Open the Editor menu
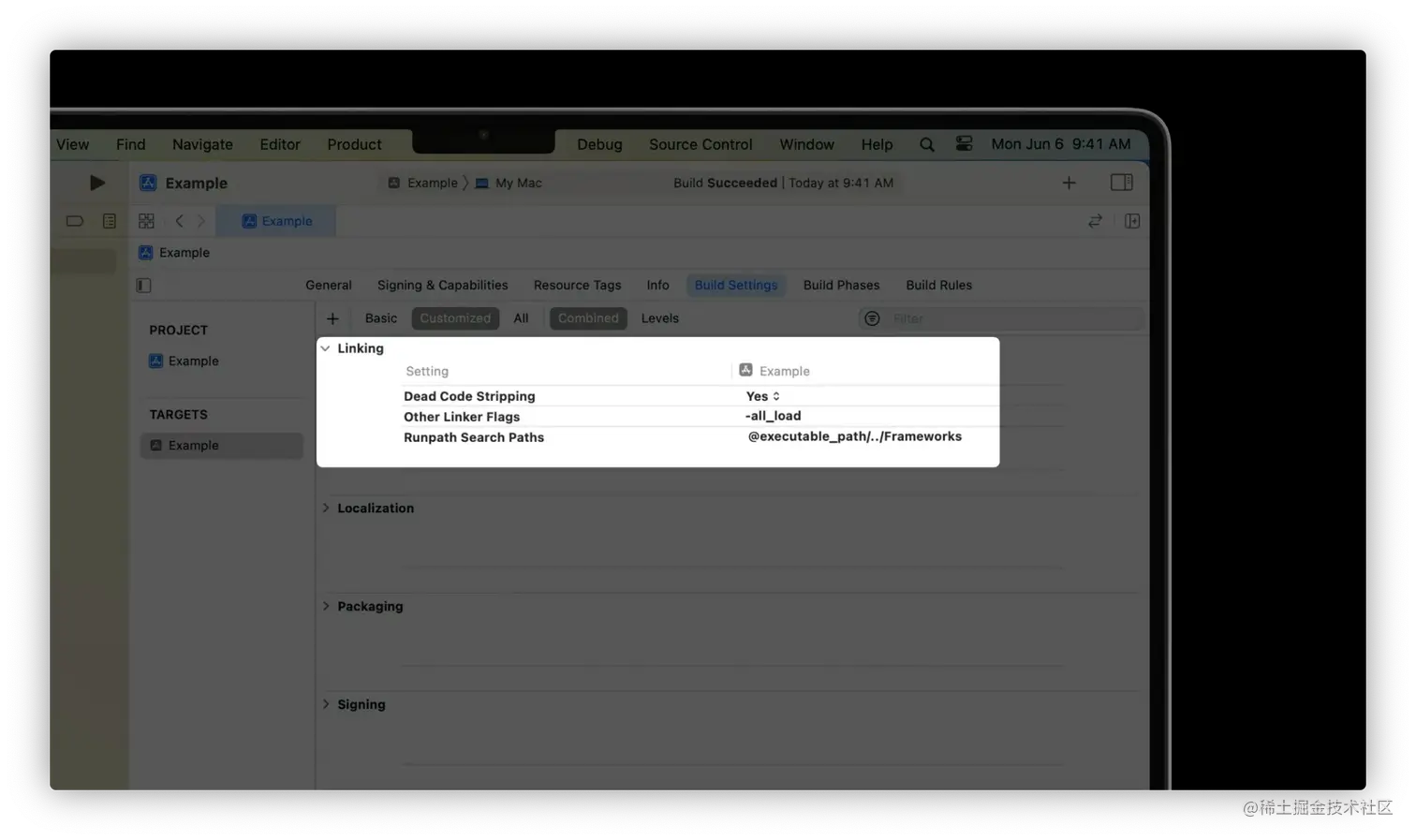Viewport: 1416px width, 840px height. pos(280,144)
